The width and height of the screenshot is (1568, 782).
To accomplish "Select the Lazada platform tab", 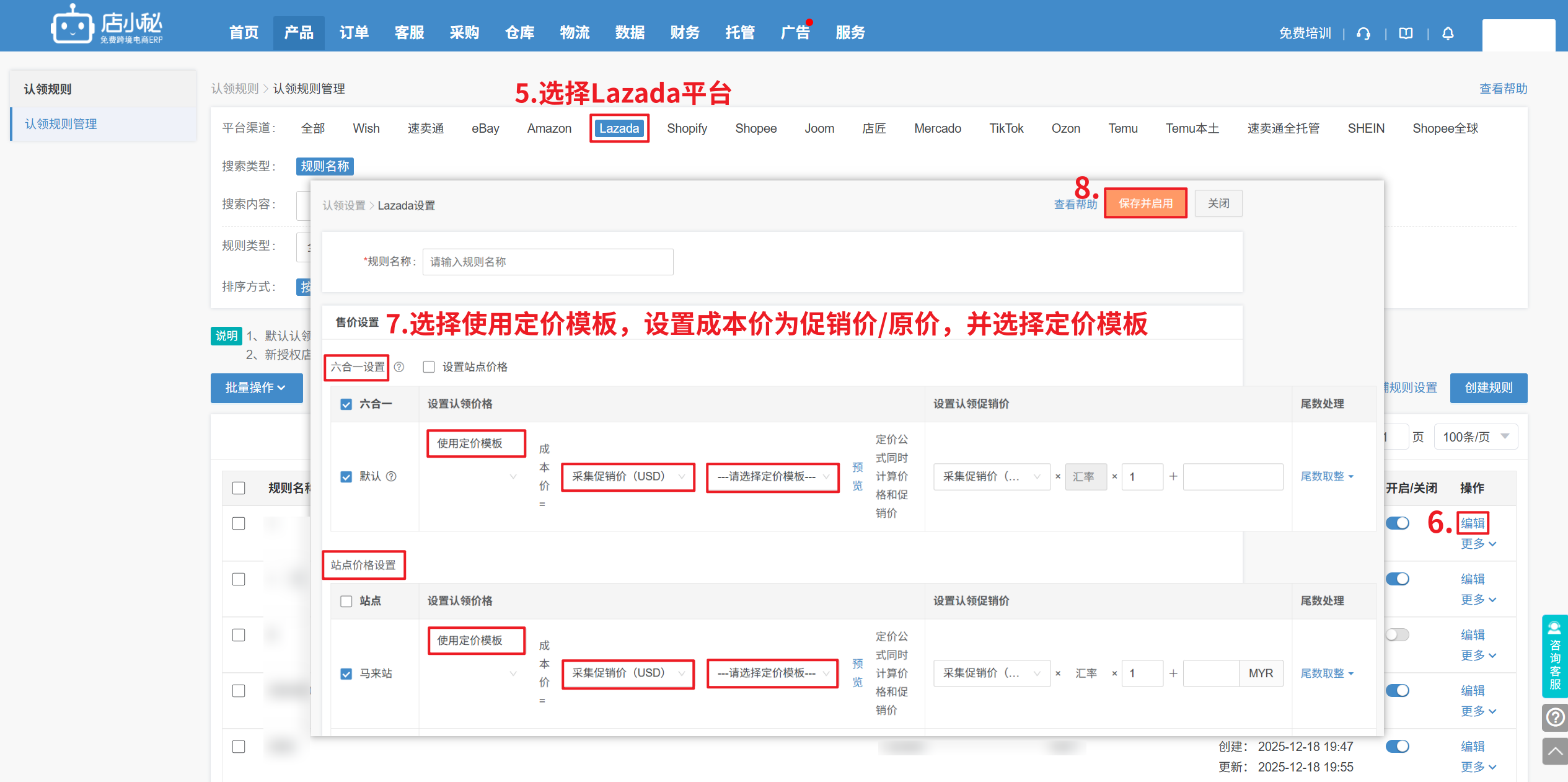I will pos(619,128).
